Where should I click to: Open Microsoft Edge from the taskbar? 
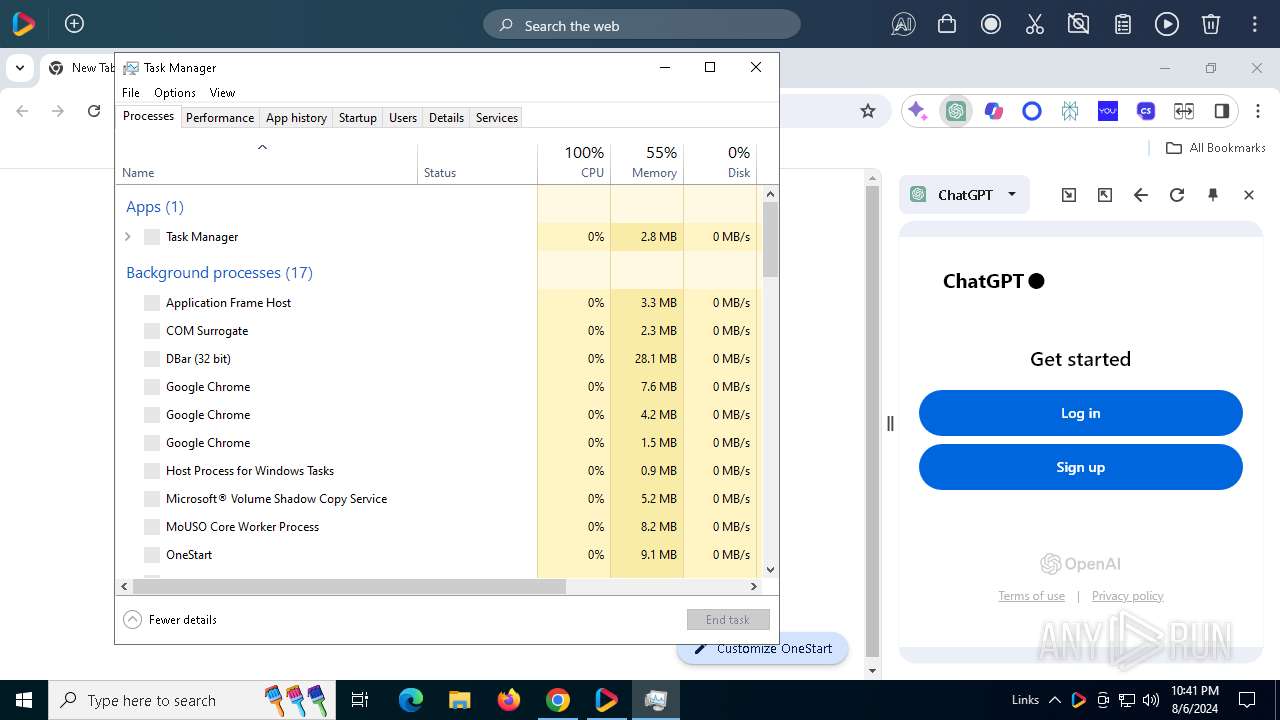pyautogui.click(x=411, y=700)
